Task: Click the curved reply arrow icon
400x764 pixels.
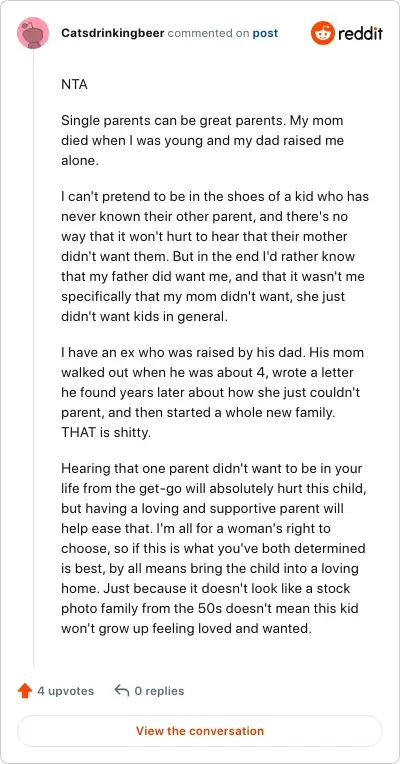Action: [x=121, y=690]
